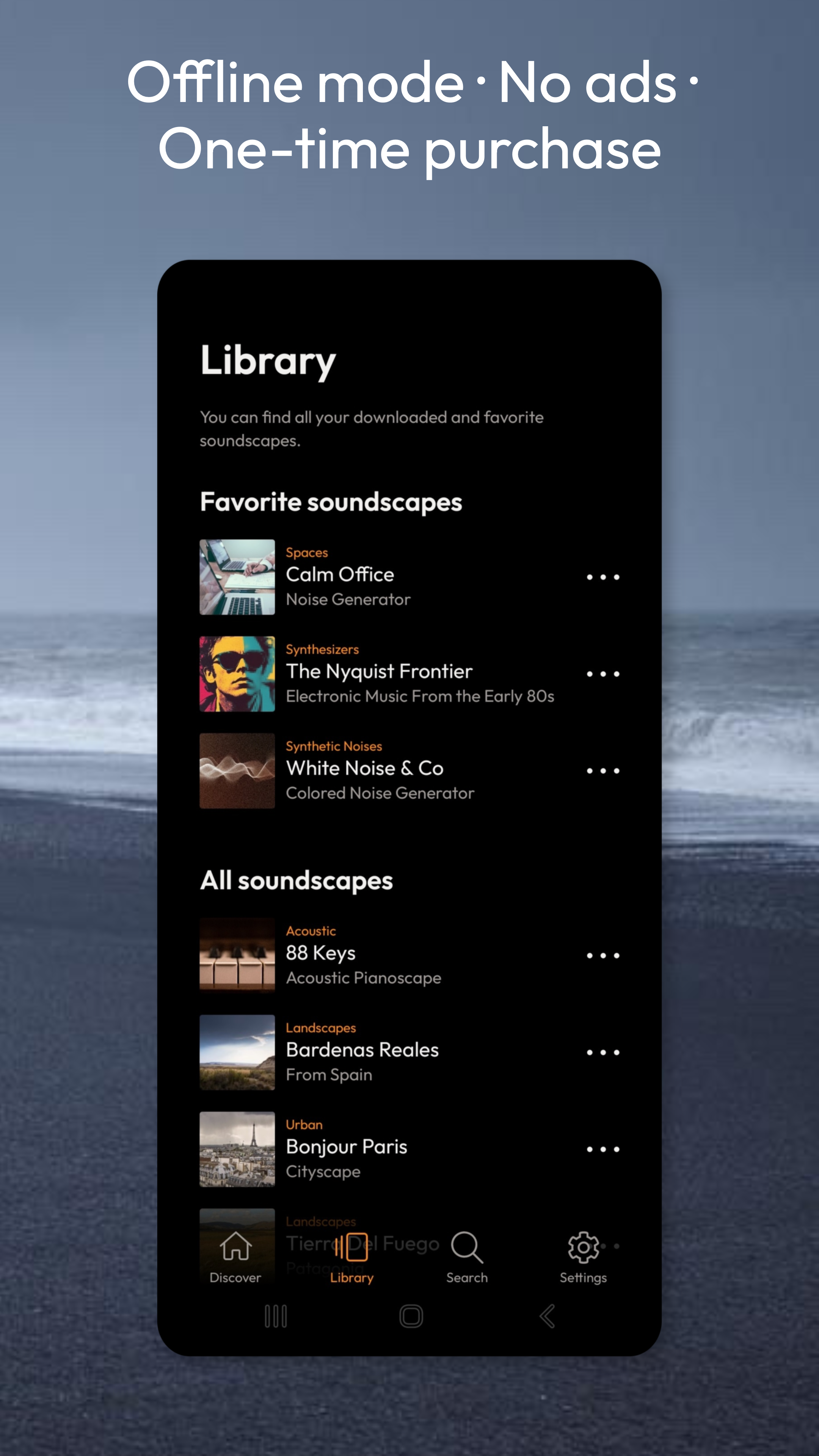Open Android recent apps button
Screen dimensions: 819x1456
pos(276,1316)
